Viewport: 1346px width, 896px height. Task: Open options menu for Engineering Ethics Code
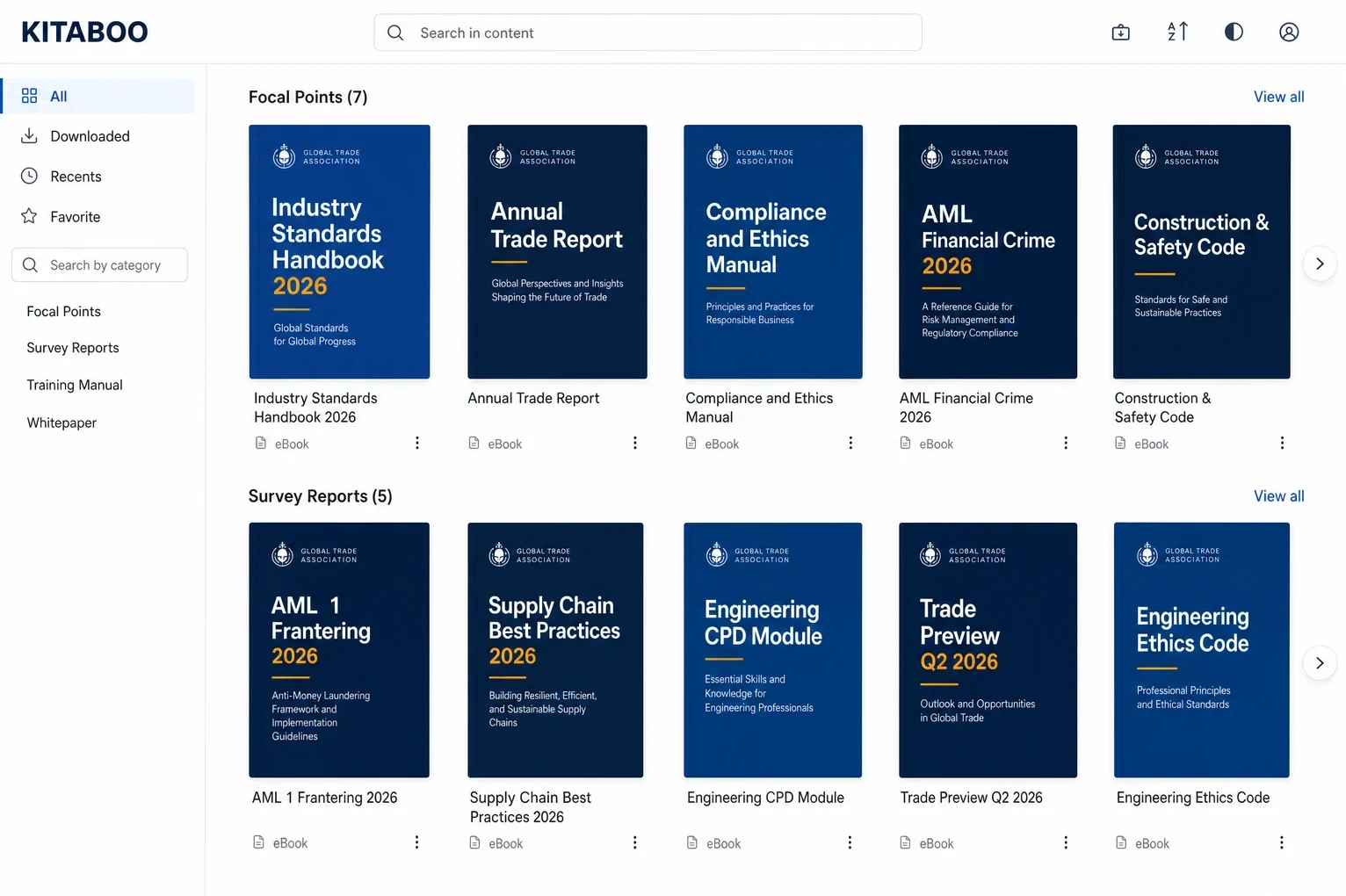tap(1281, 842)
